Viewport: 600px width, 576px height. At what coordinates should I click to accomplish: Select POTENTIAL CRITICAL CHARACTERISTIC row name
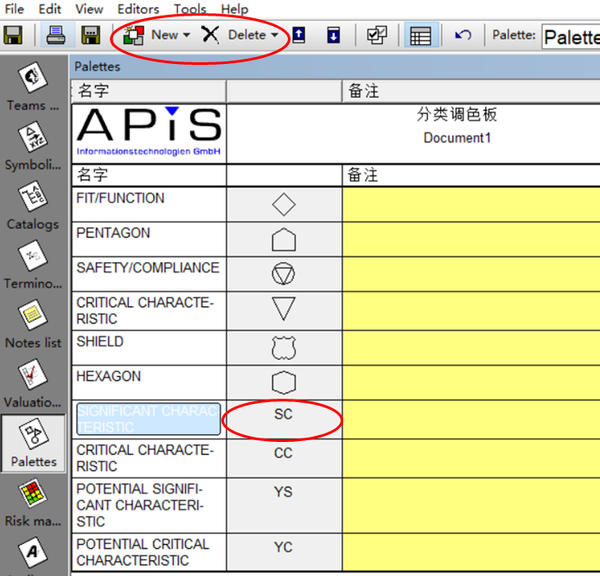142,552
